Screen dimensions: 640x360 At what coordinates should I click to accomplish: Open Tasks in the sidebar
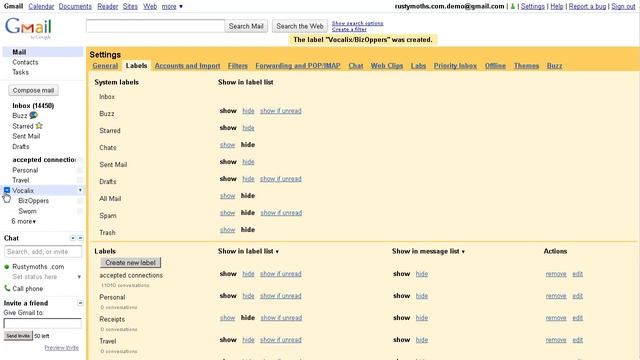pyautogui.click(x=20, y=72)
